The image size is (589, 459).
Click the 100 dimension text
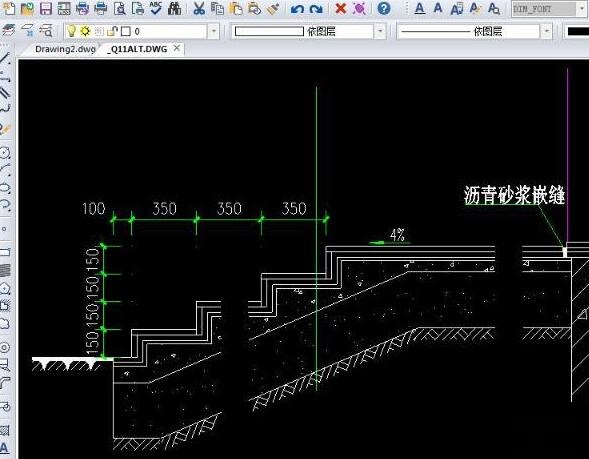(94, 208)
